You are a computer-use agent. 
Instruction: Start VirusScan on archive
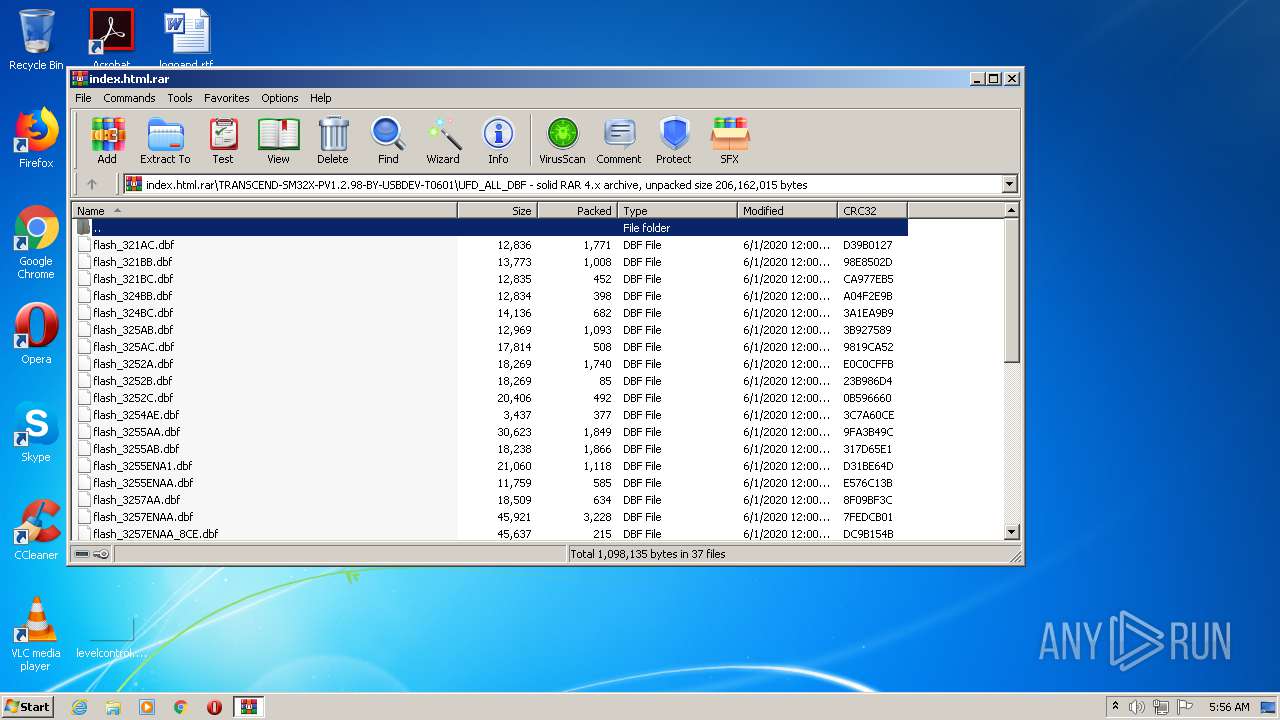coord(562,140)
